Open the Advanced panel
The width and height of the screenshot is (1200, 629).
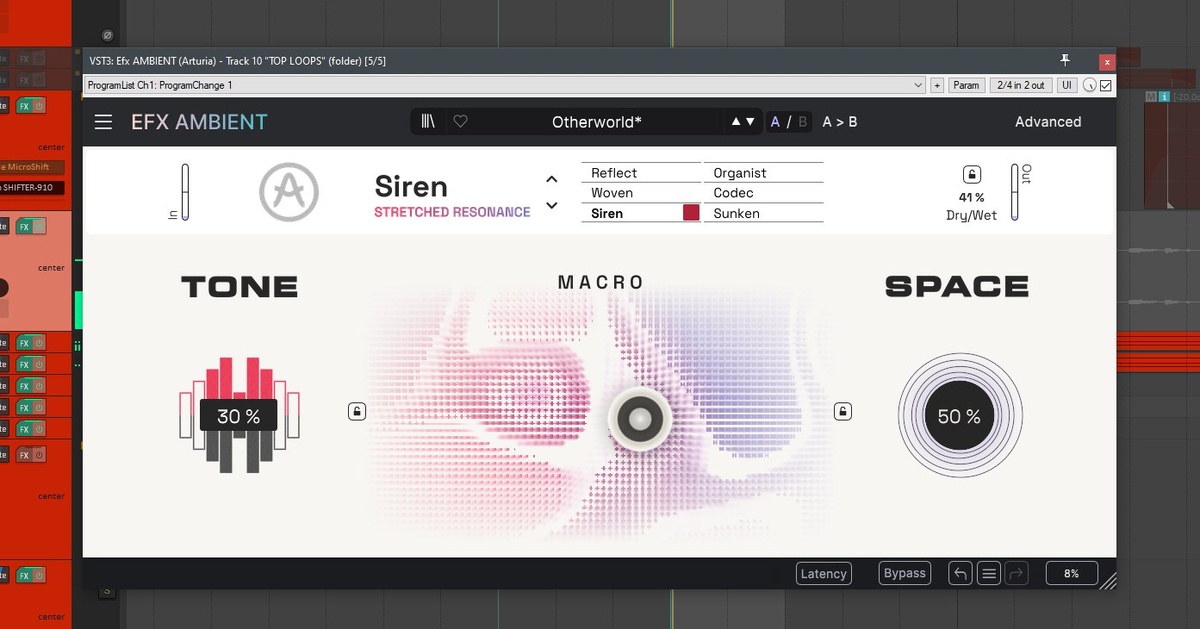pos(1048,122)
